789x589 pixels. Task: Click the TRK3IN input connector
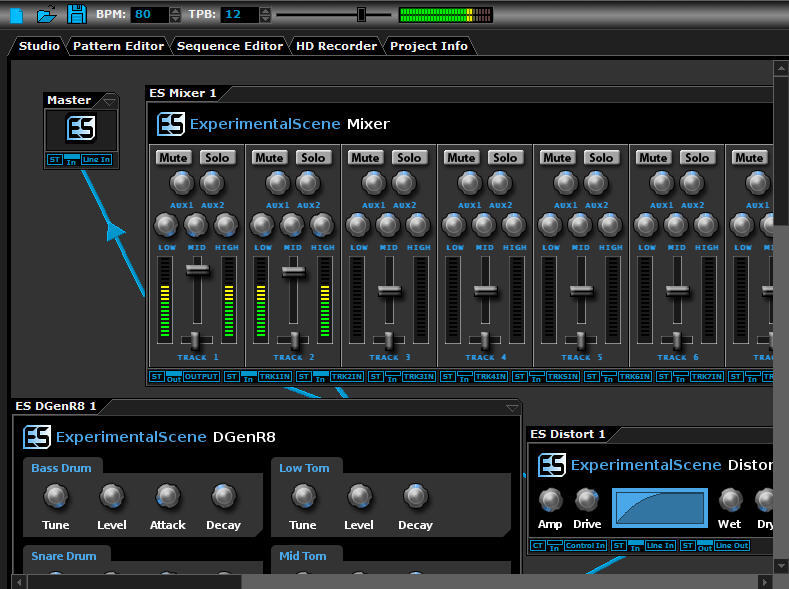coord(419,376)
